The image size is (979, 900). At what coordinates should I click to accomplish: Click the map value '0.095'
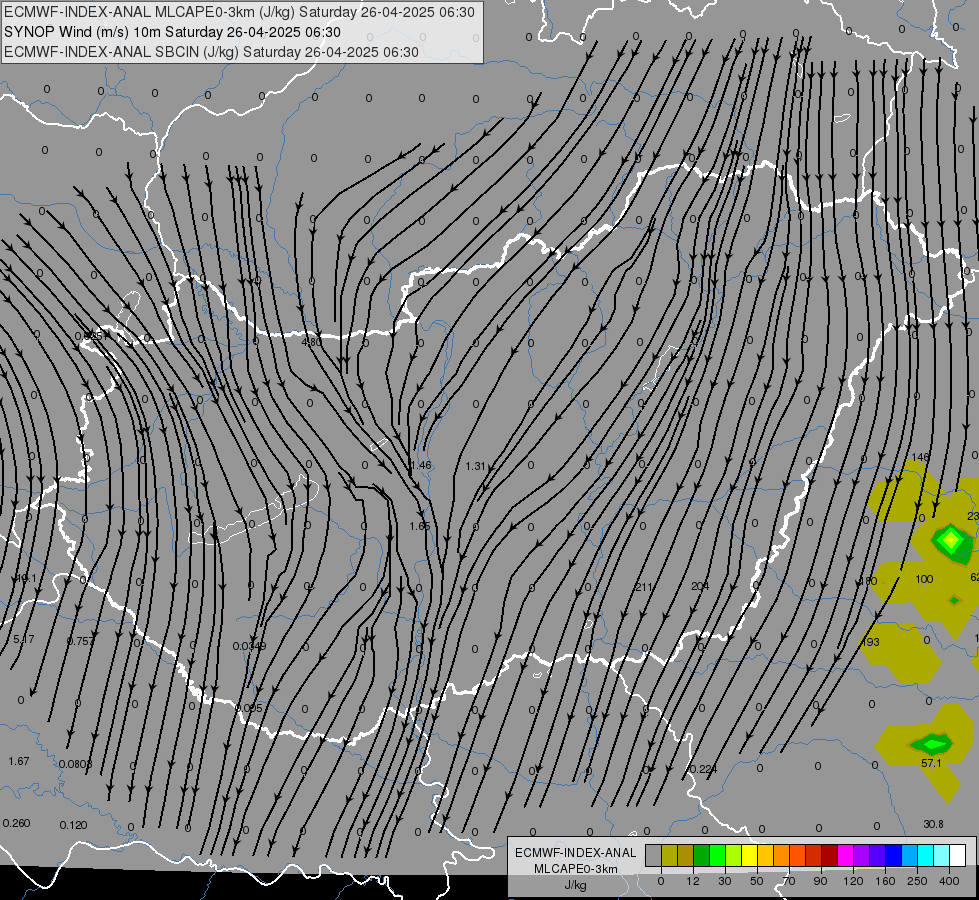(248, 708)
